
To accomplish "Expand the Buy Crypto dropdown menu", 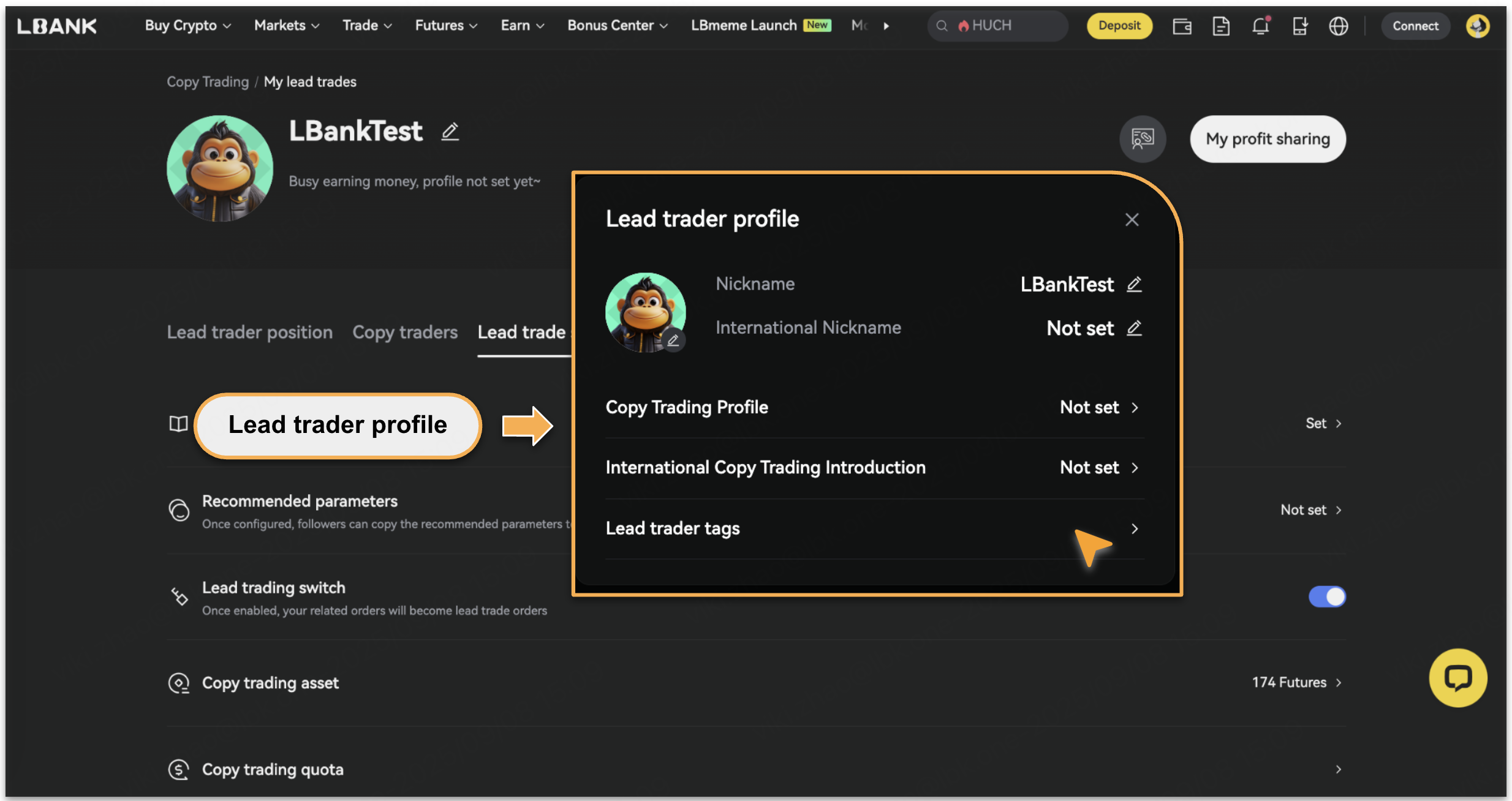I will coord(187,26).
